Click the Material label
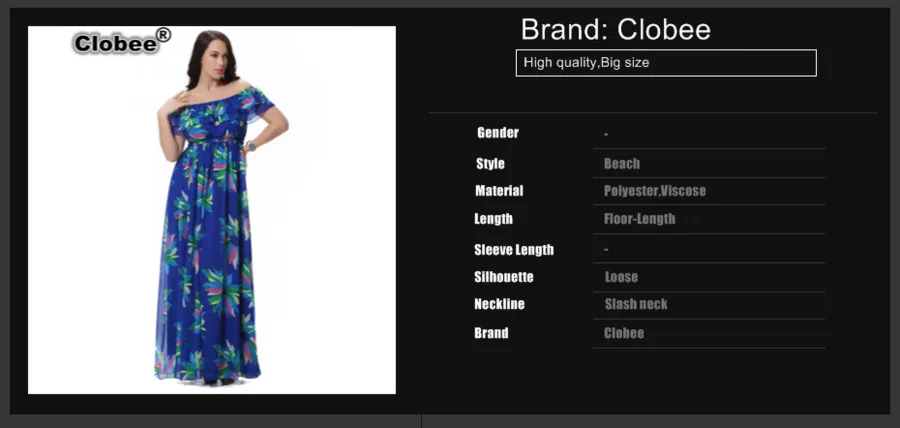 [x=499, y=190]
